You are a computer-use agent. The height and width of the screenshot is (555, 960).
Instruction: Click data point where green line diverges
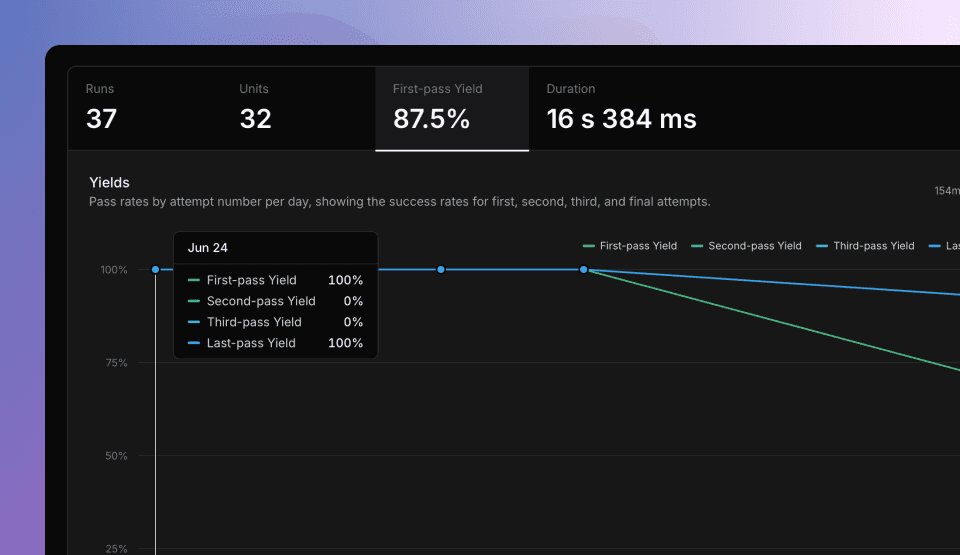coord(583,269)
